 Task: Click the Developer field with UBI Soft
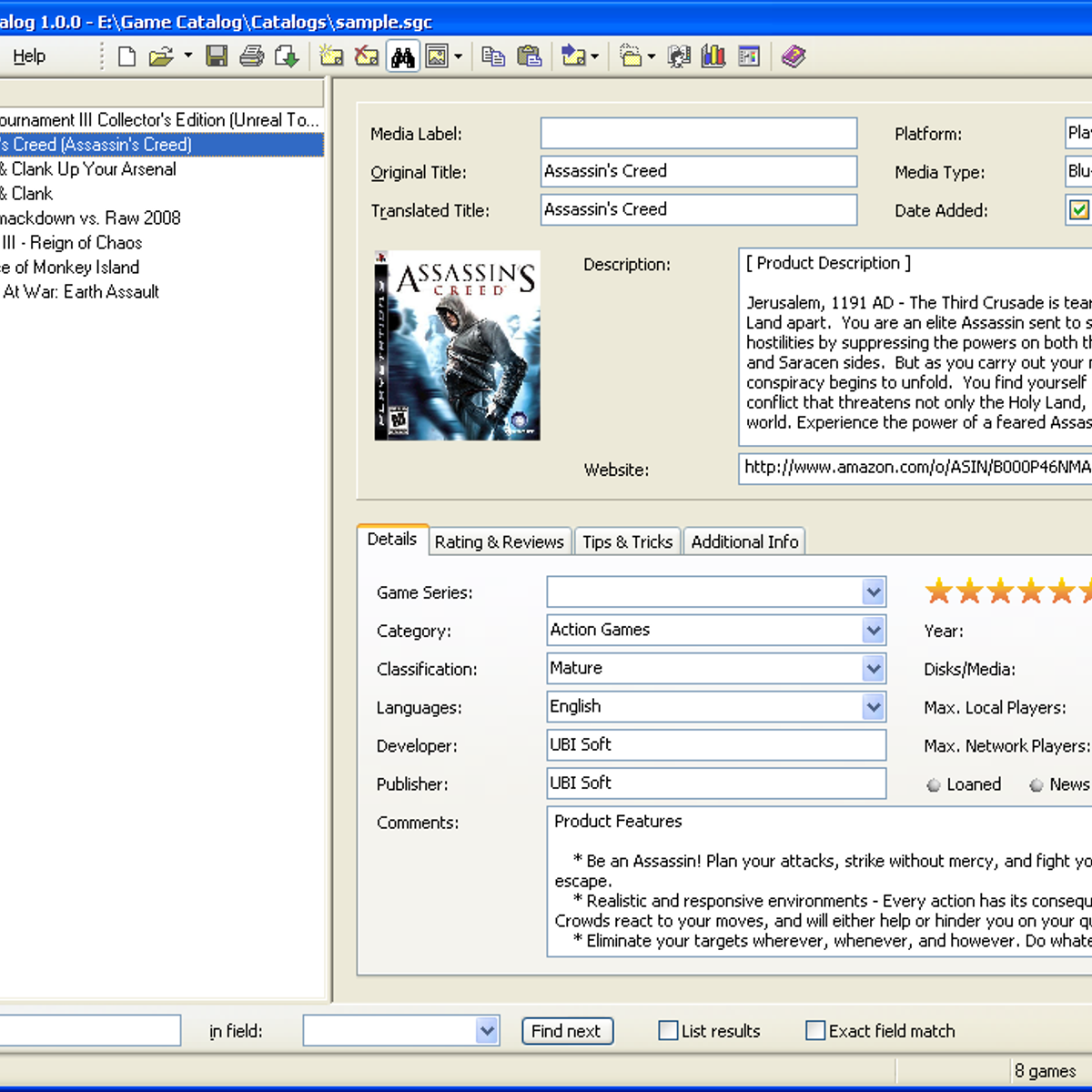(x=716, y=744)
